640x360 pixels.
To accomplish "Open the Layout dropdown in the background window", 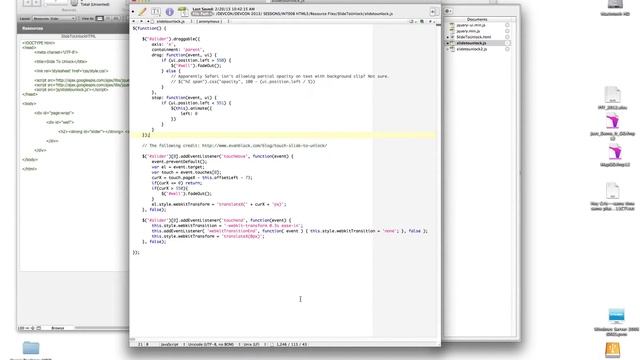I will tap(53, 18).
